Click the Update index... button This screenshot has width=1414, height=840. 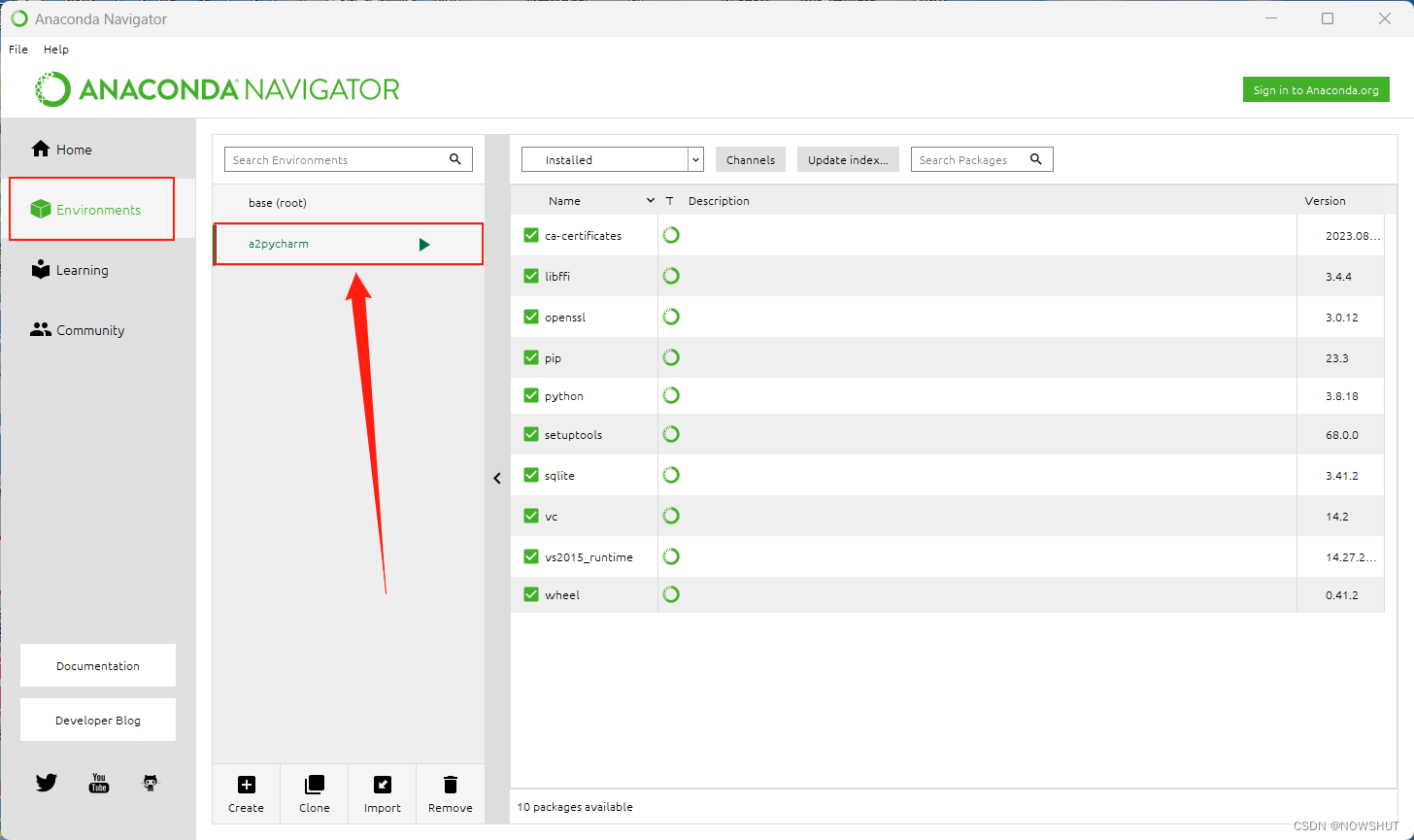click(x=848, y=159)
